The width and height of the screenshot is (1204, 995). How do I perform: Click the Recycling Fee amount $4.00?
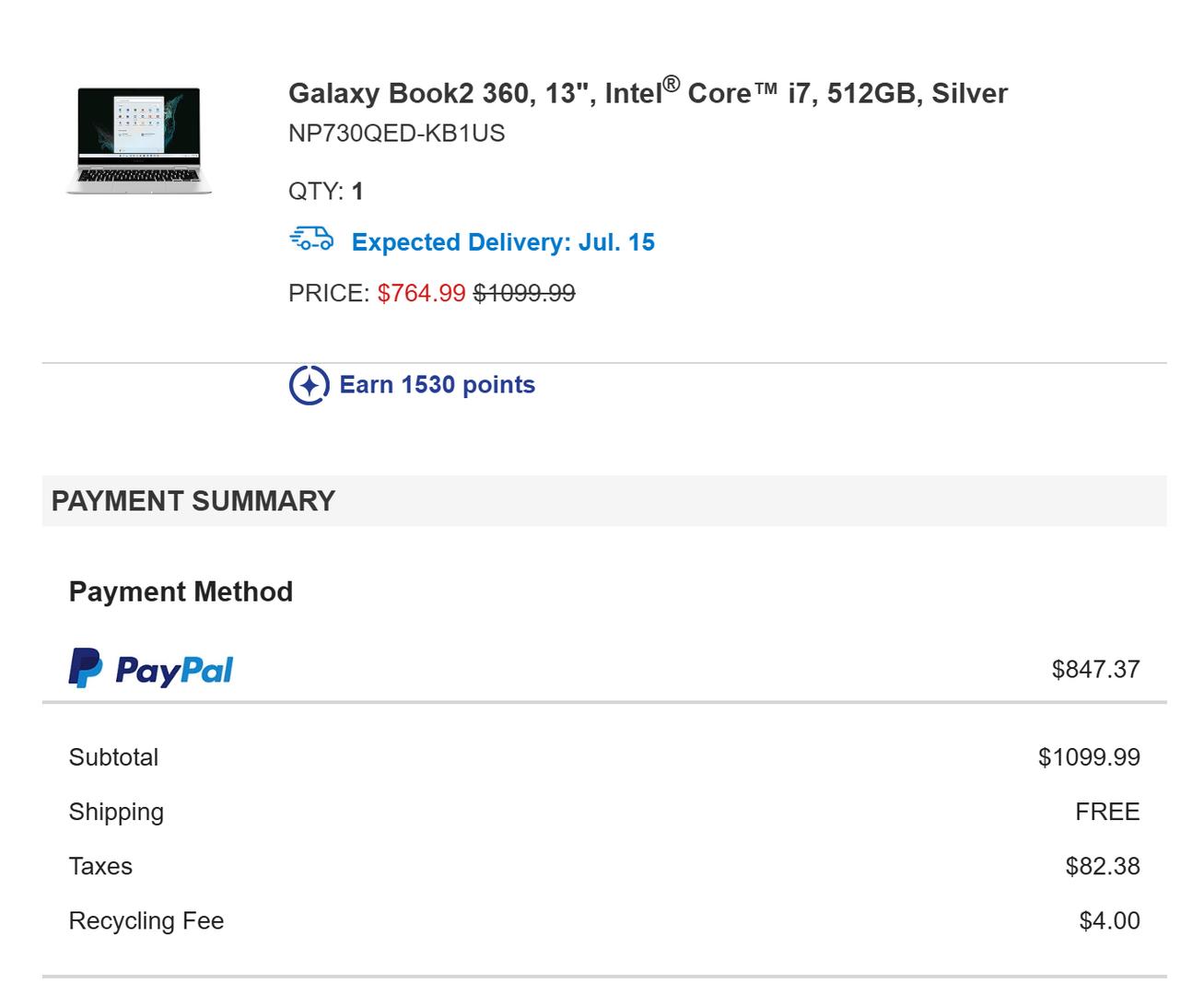[1109, 920]
